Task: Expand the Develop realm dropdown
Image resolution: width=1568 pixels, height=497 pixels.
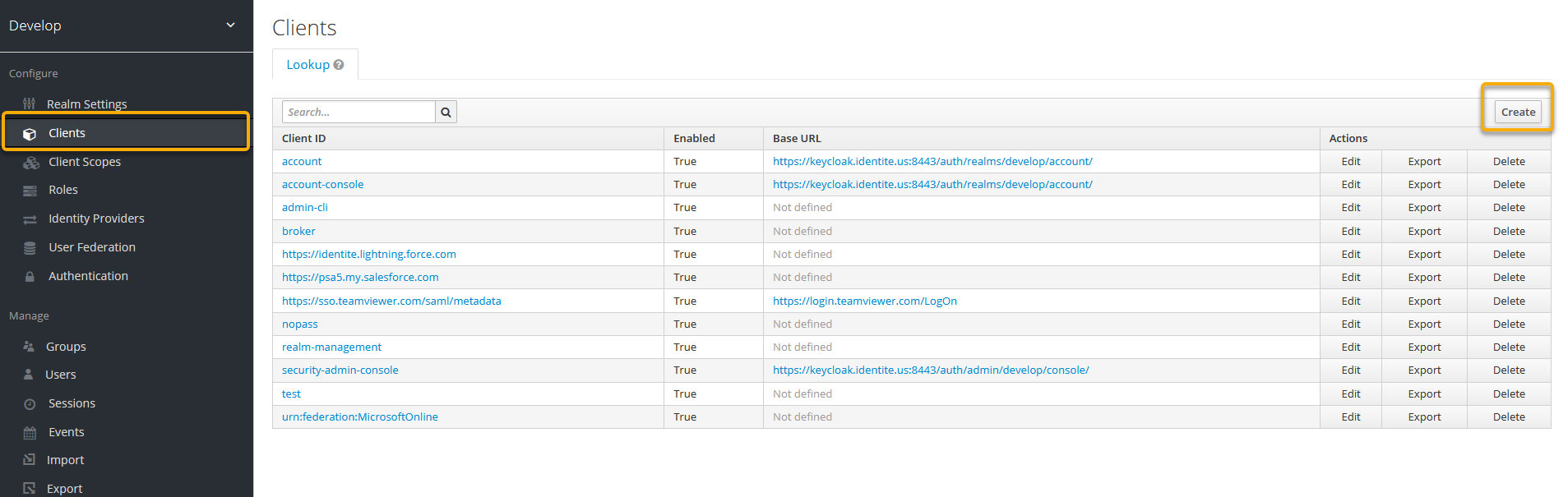Action: click(x=230, y=25)
